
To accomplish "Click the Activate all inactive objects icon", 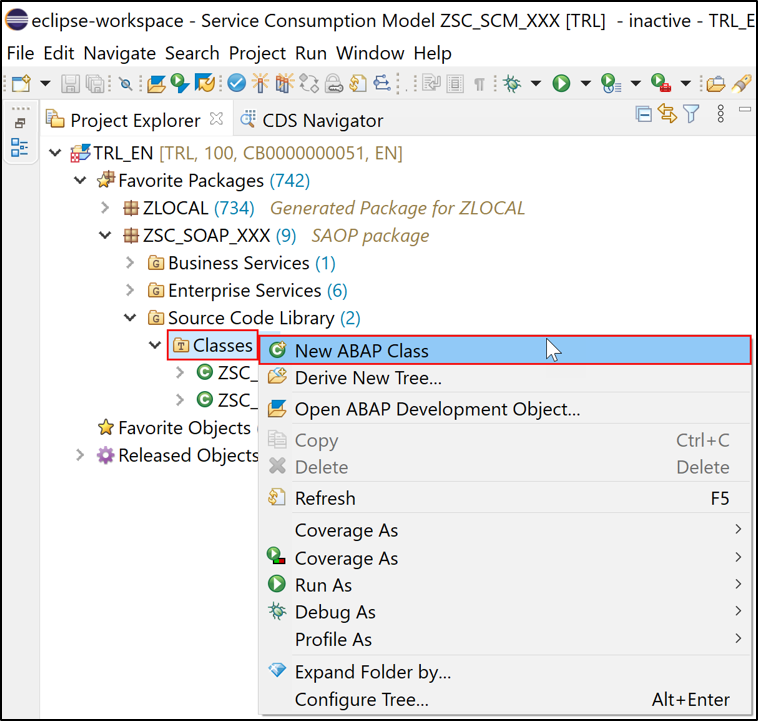I will click(x=285, y=83).
